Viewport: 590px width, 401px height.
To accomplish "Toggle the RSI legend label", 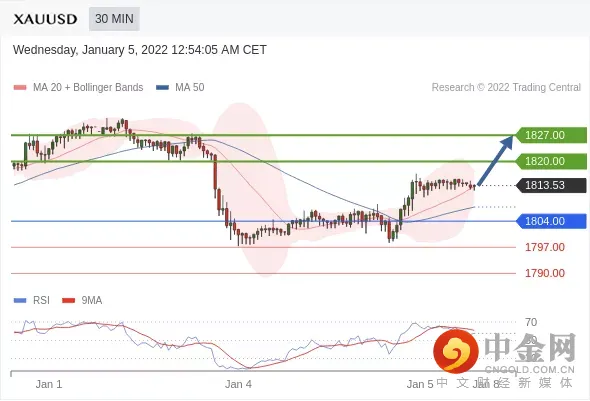I will pyautogui.click(x=41, y=300).
